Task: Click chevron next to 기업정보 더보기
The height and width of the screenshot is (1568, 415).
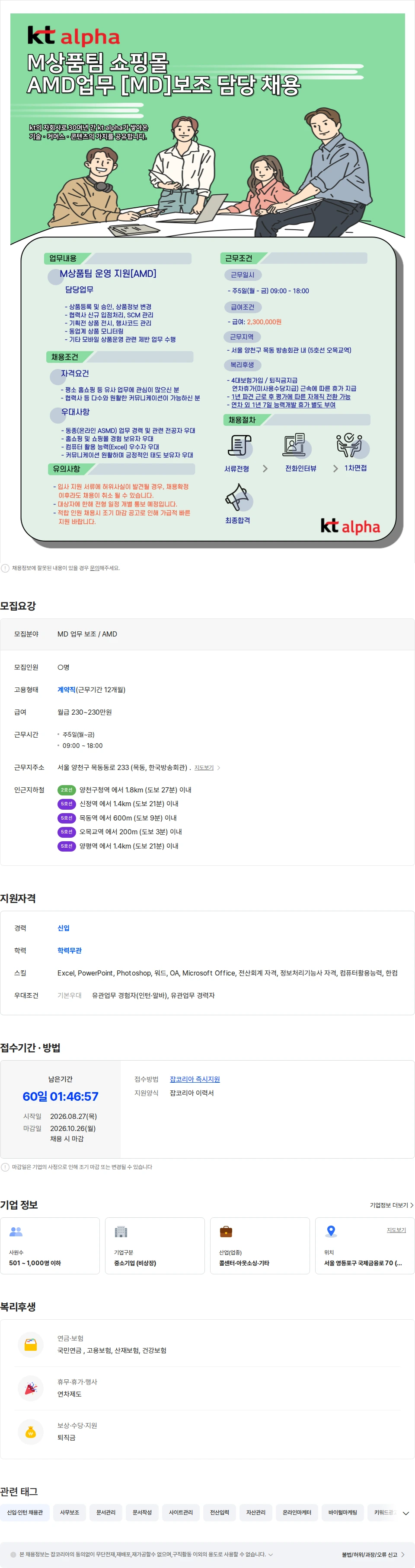Action: 412,1205
